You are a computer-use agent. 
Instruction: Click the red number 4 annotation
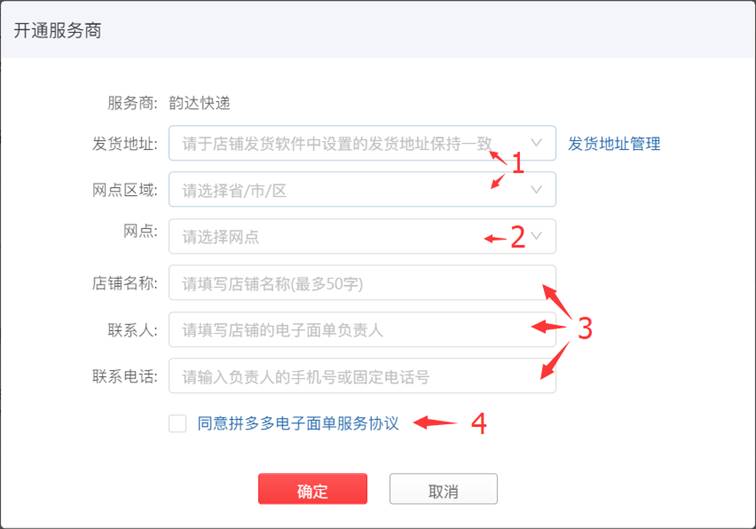point(478,424)
